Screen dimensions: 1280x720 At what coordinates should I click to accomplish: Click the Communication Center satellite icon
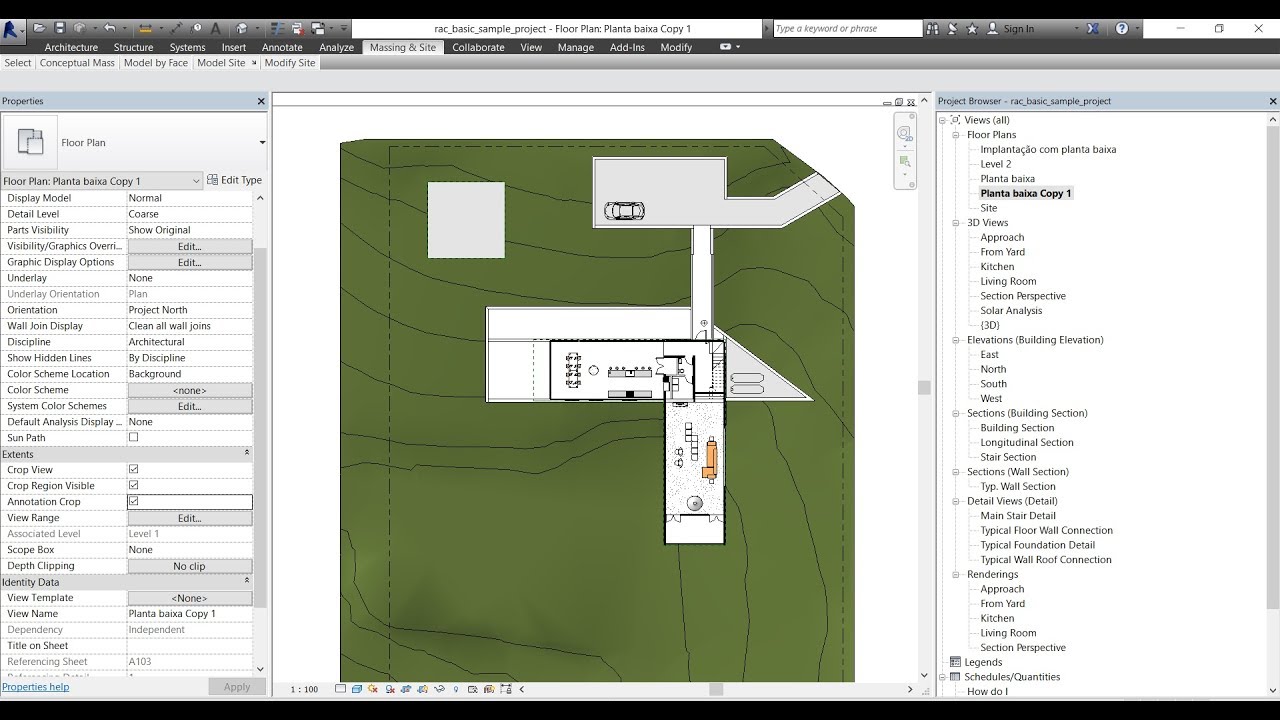(x=953, y=29)
